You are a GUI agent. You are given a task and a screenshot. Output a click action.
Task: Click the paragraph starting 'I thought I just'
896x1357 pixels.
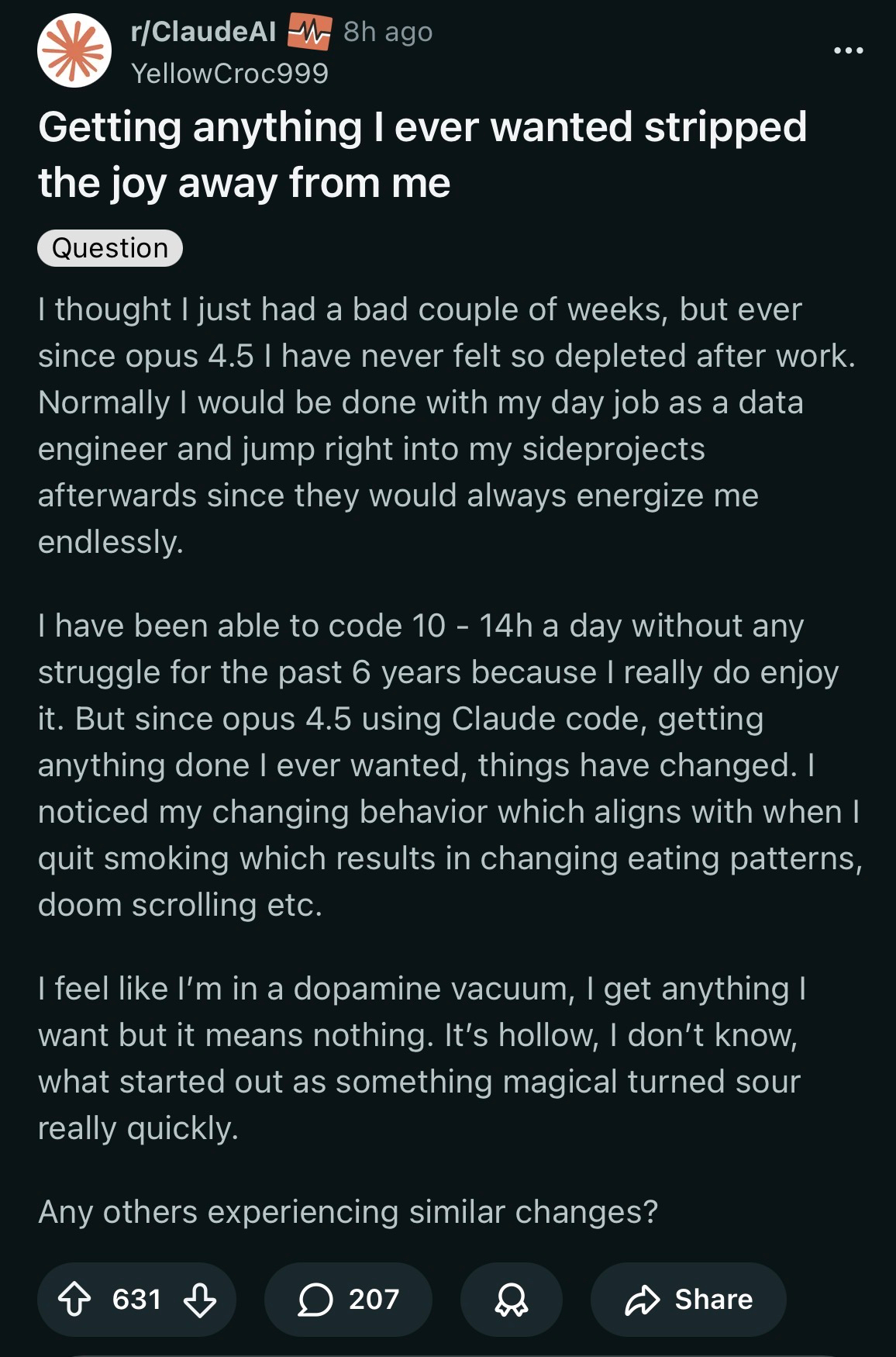coord(446,425)
